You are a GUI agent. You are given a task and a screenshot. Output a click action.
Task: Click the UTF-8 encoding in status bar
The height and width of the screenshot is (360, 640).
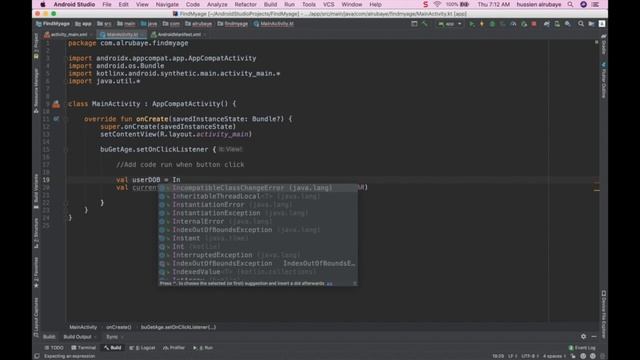pyautogui.click(x=530, y=356)
